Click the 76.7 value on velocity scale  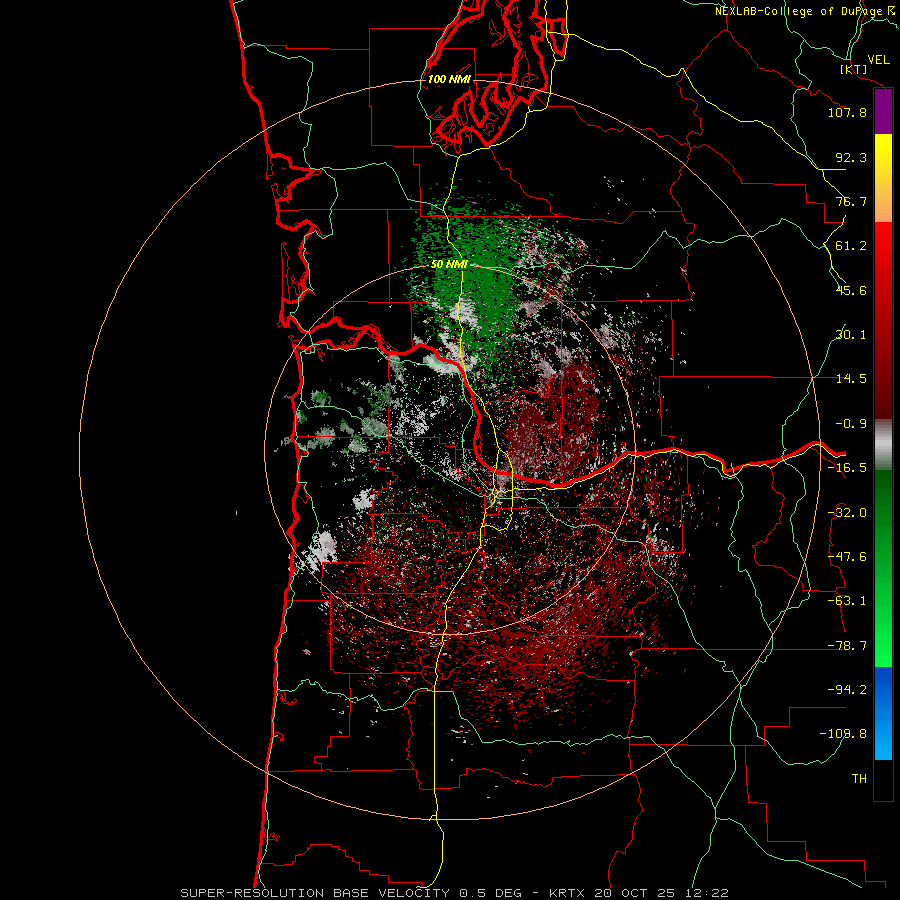(851, 201)
